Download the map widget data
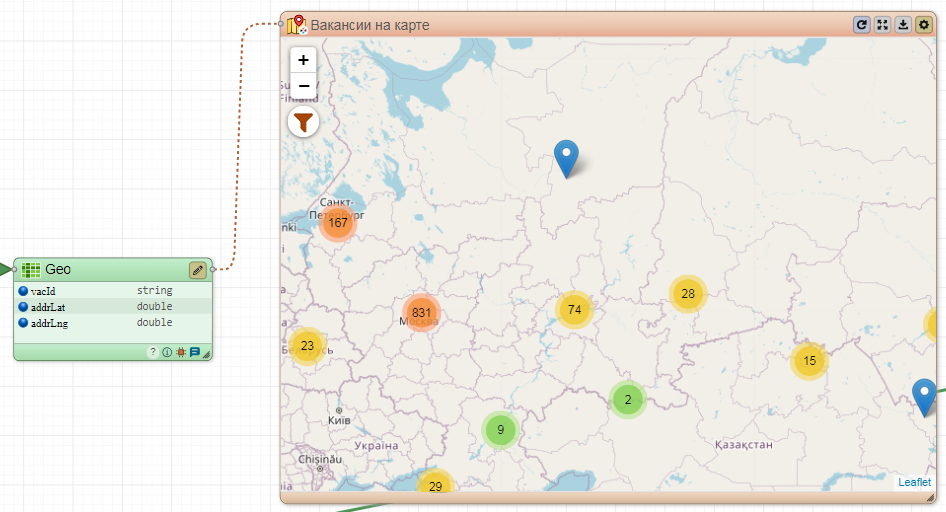The image size is (946, 512). [x=903, y=25]
